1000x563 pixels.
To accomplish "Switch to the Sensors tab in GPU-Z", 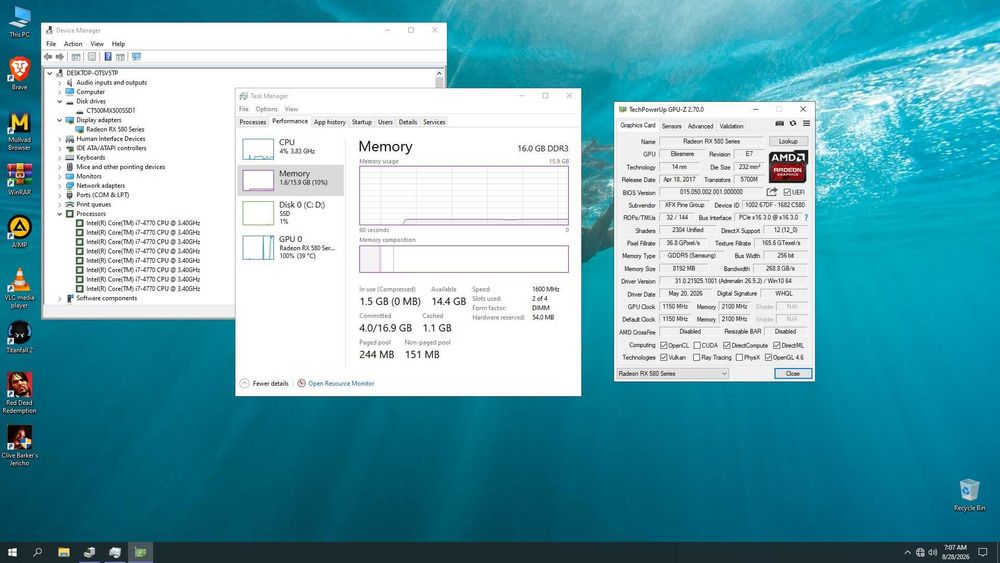I will click(672, 126).
